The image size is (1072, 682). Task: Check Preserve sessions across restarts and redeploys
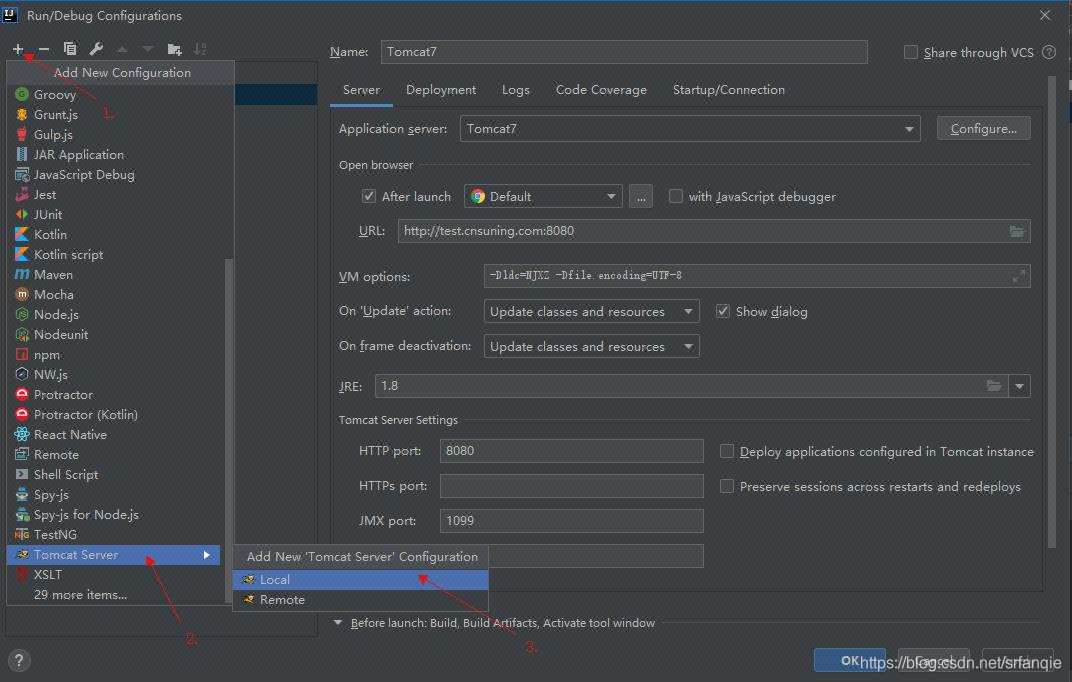coord(727,486)
